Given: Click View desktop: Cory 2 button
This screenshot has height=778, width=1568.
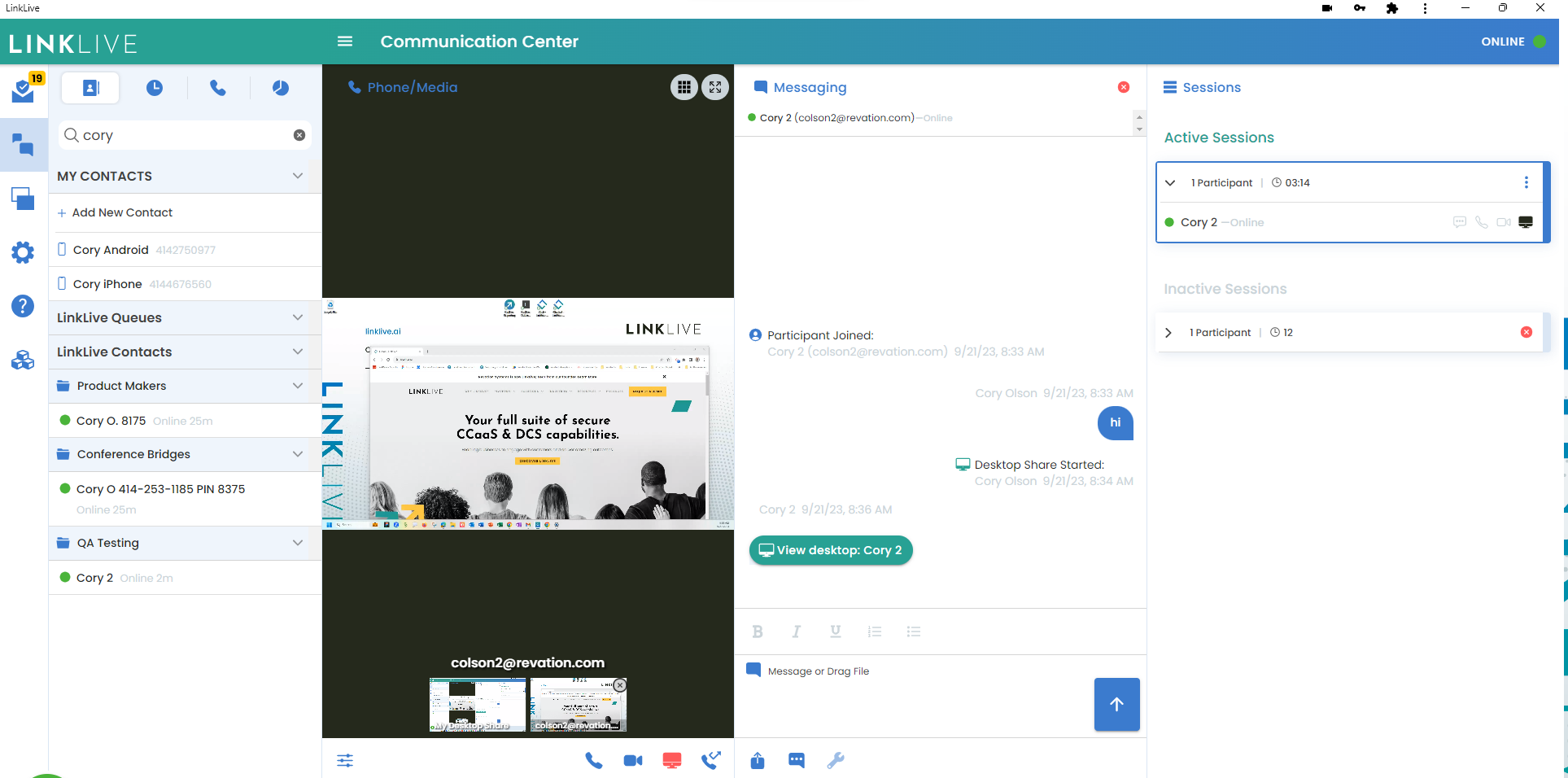Looking at the screenshot, I should (x=830, y=550).
